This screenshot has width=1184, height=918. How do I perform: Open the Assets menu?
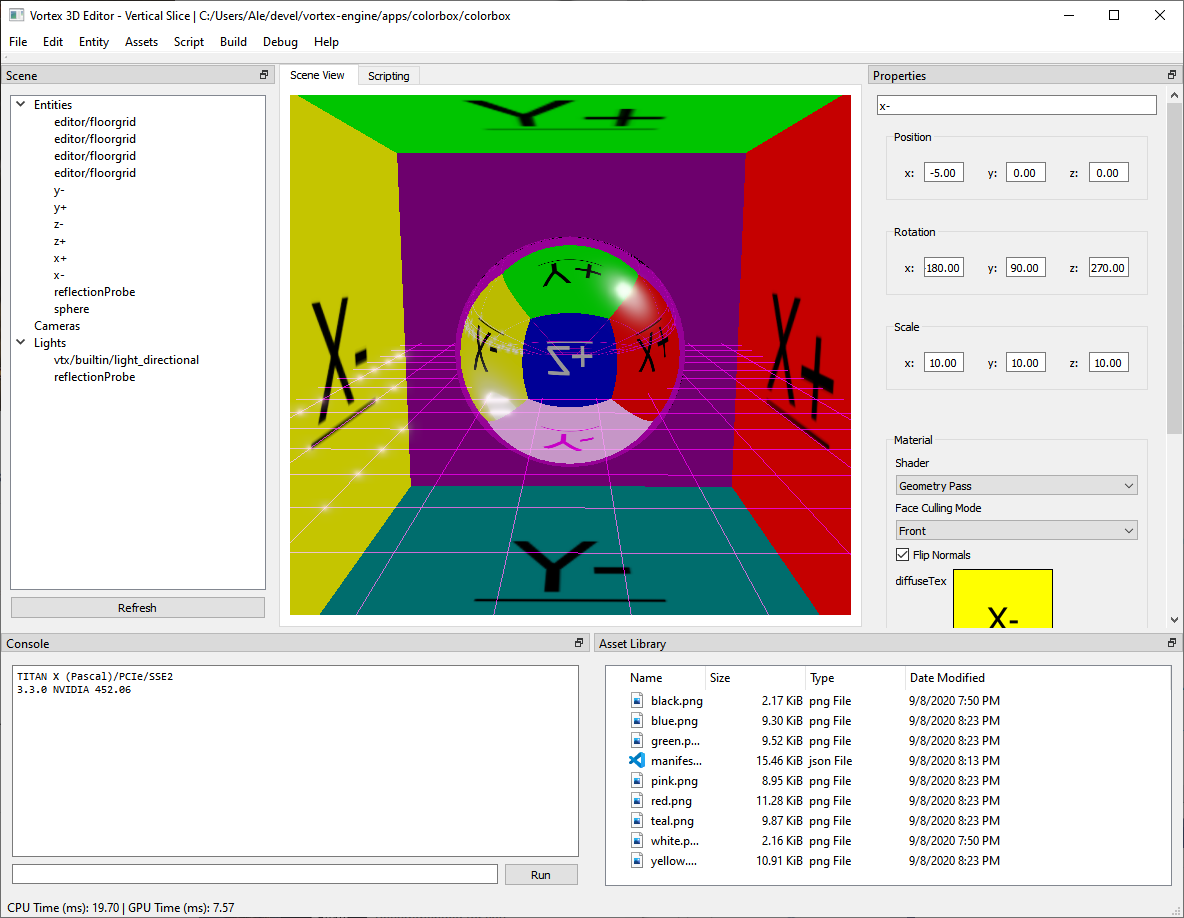click(x=141, y=42)
